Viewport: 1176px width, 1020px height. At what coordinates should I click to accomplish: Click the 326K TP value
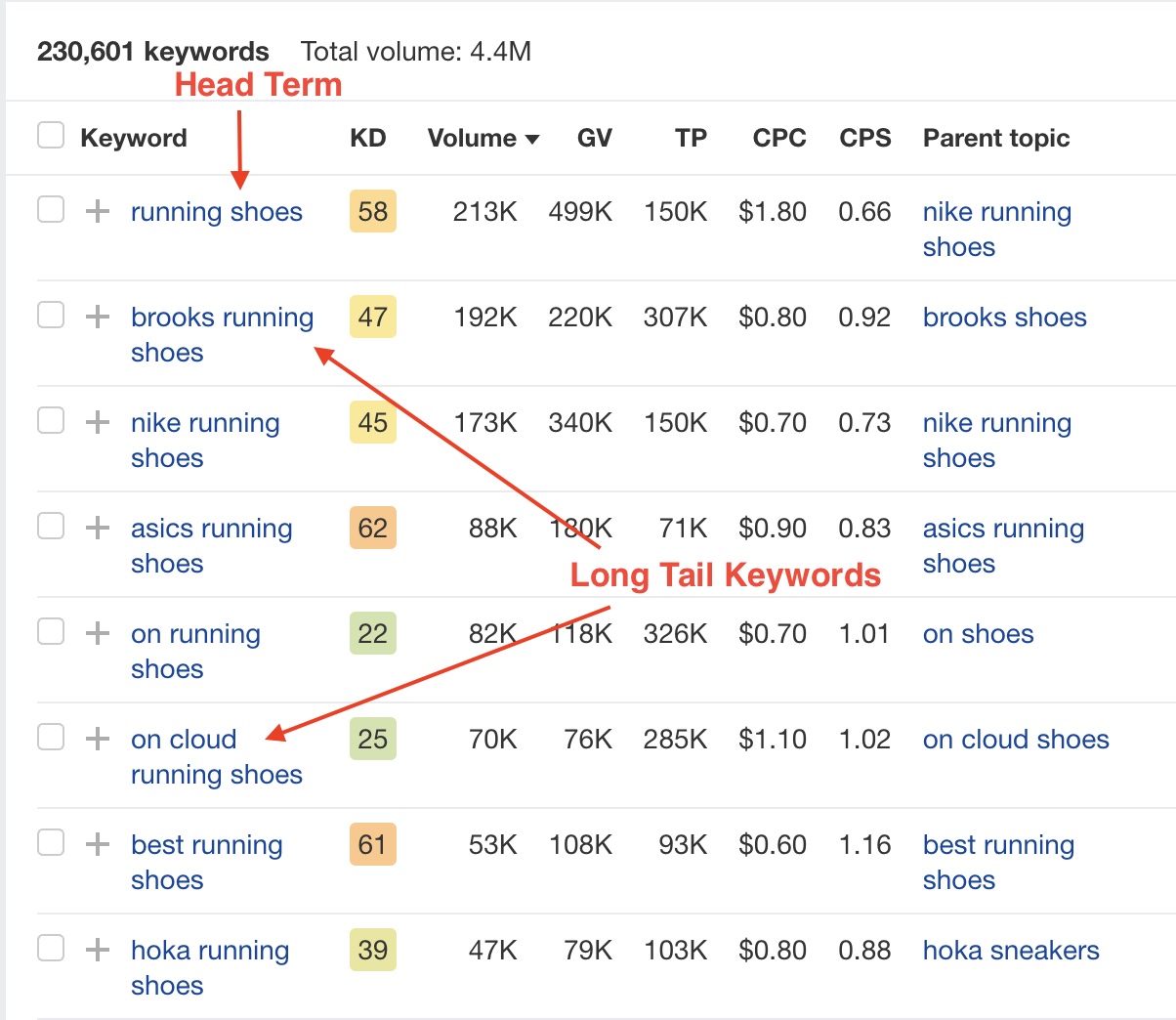point(676,634)
